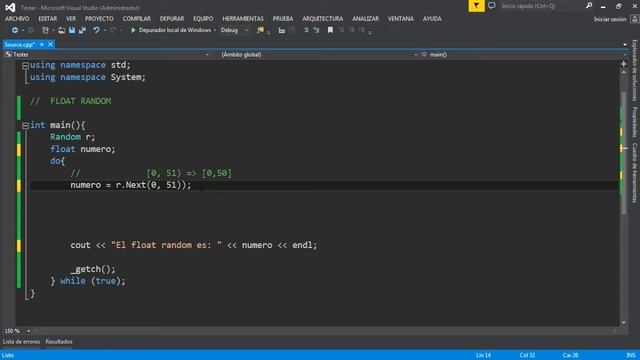Open the VER menu
This screenshot has height=360, width=640.
(x=71, y=19)
